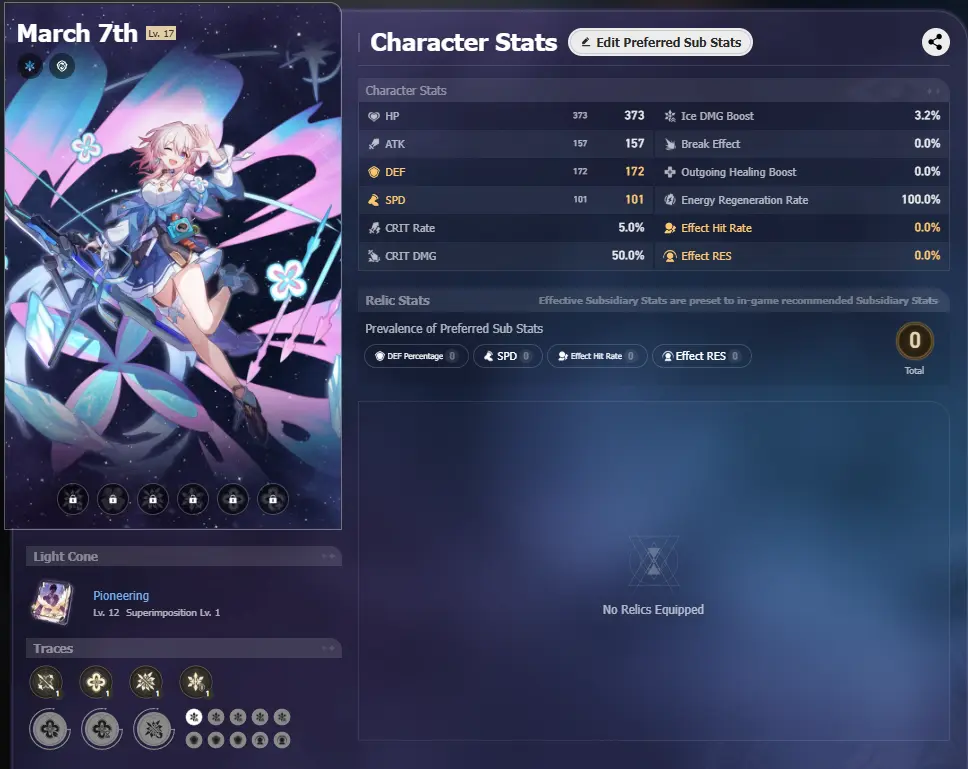Click the Preservation path icon beside the Ice icon
The height and width of the screenshot is (769, 968).
pyautogui.click(x=62, y=65)
